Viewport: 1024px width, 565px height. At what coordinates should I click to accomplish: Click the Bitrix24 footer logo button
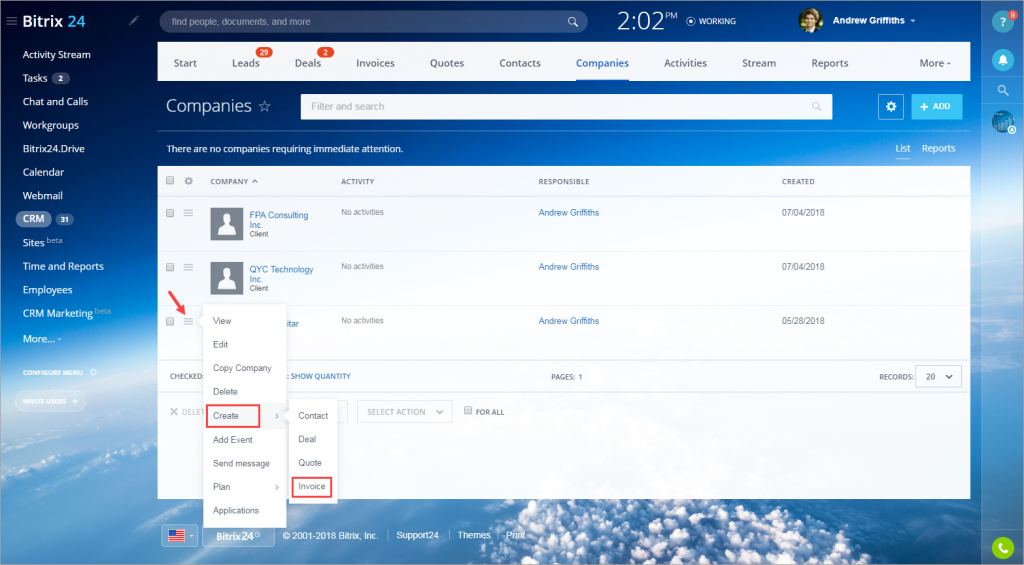tap(238, 536)
